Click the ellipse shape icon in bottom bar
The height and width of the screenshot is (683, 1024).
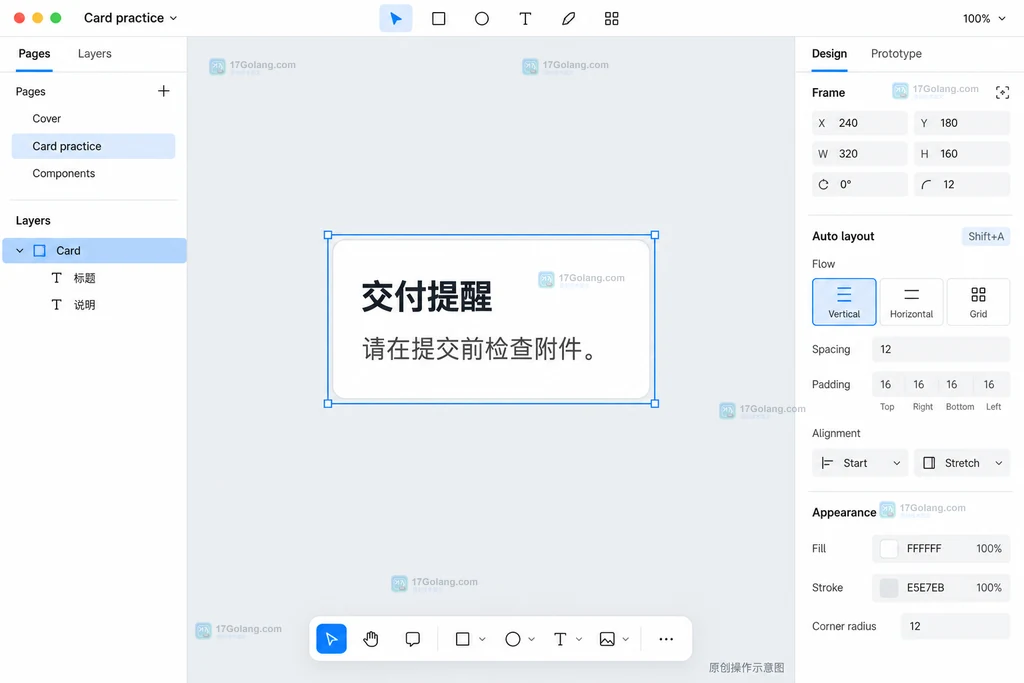[x=513, y=639]
